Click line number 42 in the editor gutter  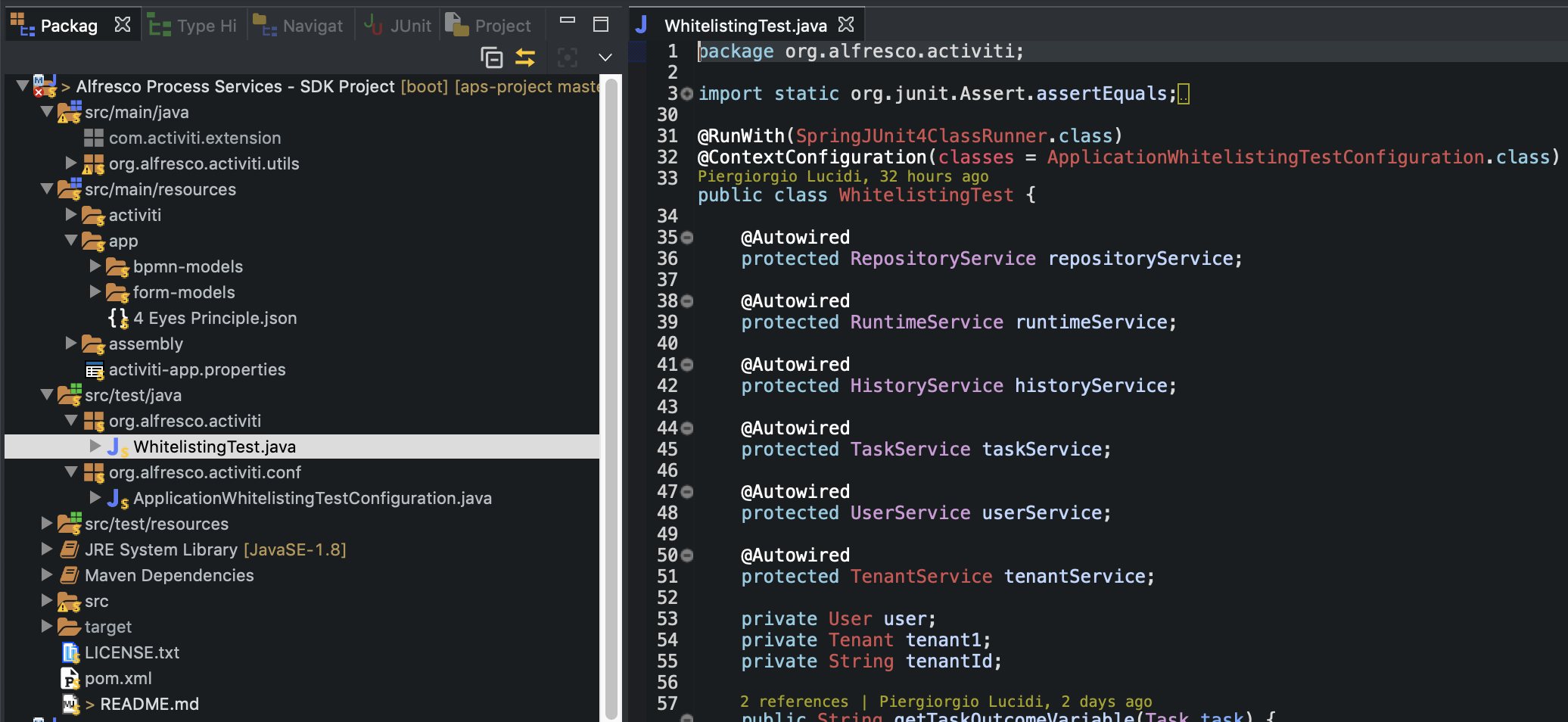pos(667,386)
